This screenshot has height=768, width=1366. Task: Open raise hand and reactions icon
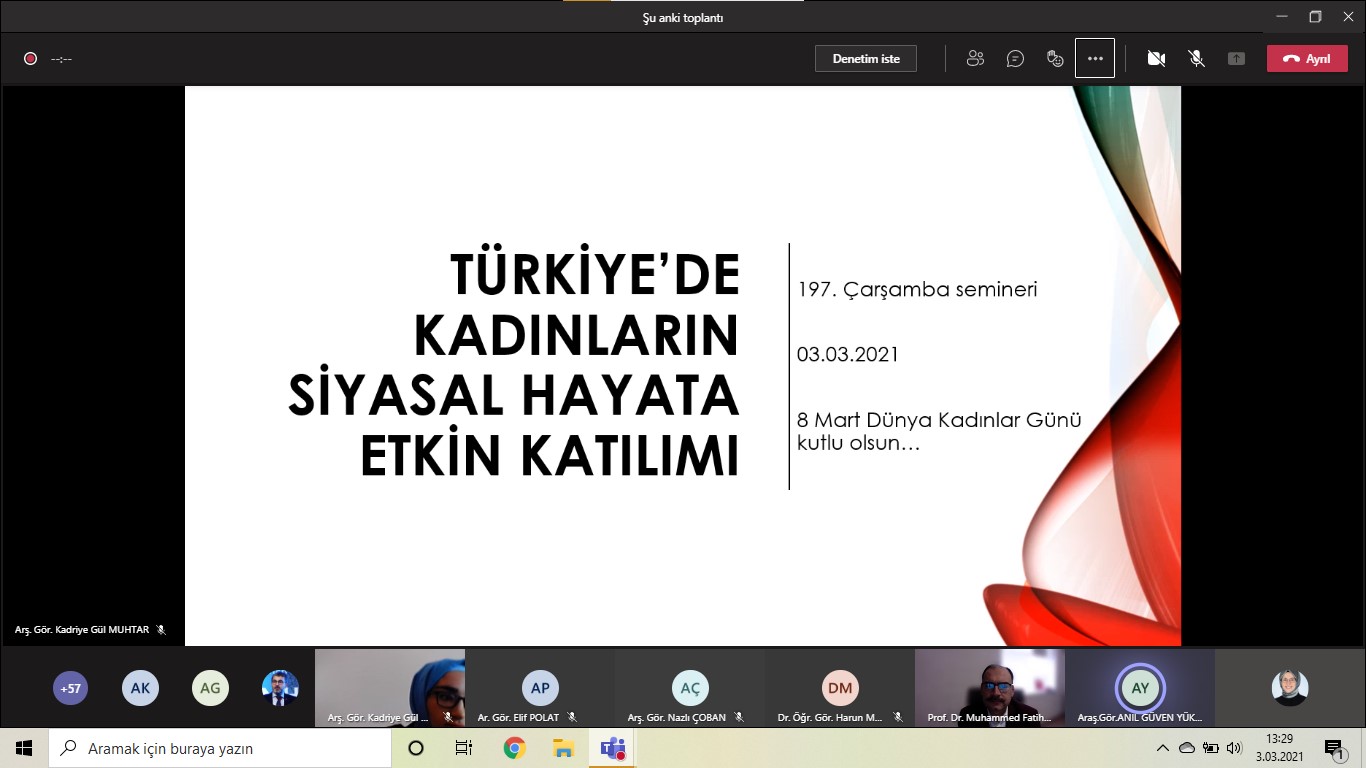(1055, 59)
